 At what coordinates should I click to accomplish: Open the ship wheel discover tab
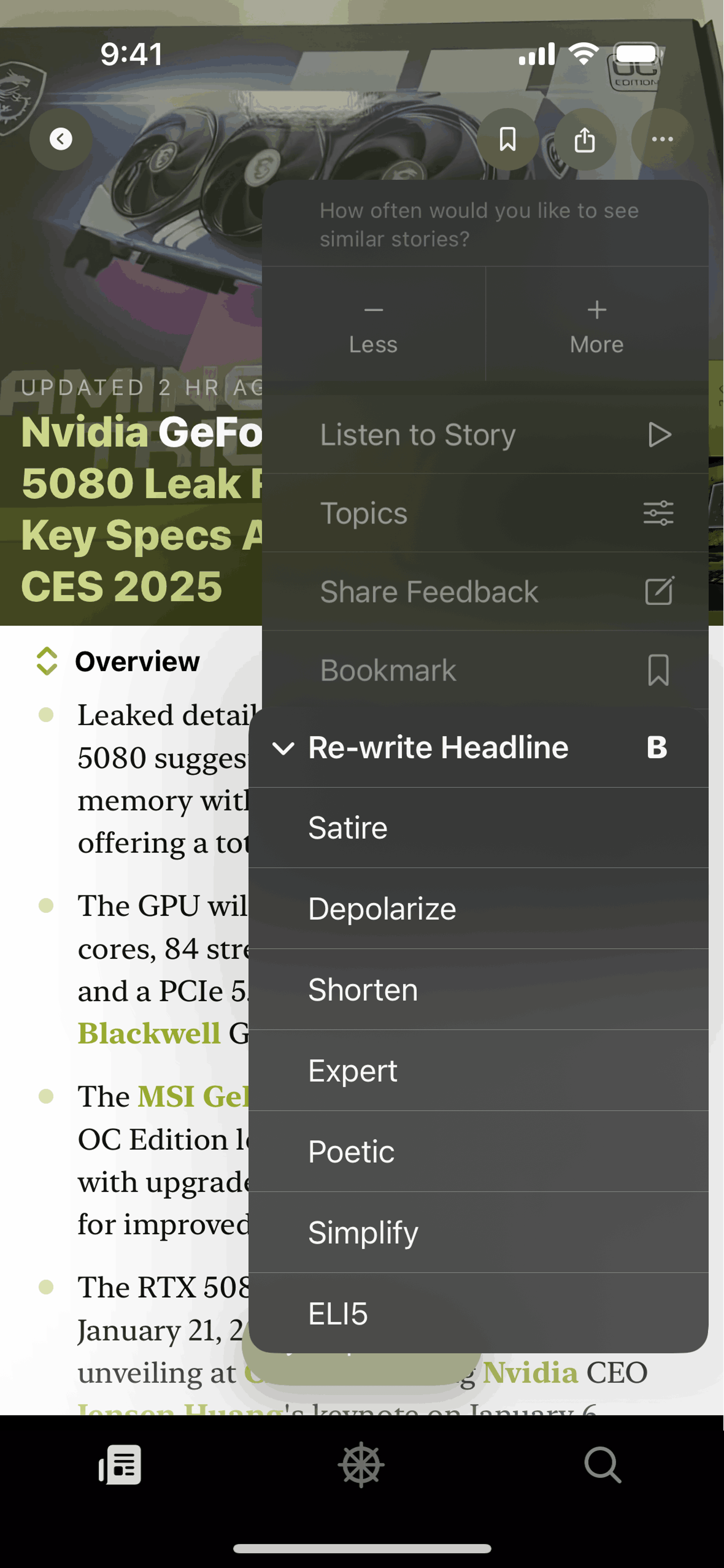pyautogui.click(x=361, y=1465)
